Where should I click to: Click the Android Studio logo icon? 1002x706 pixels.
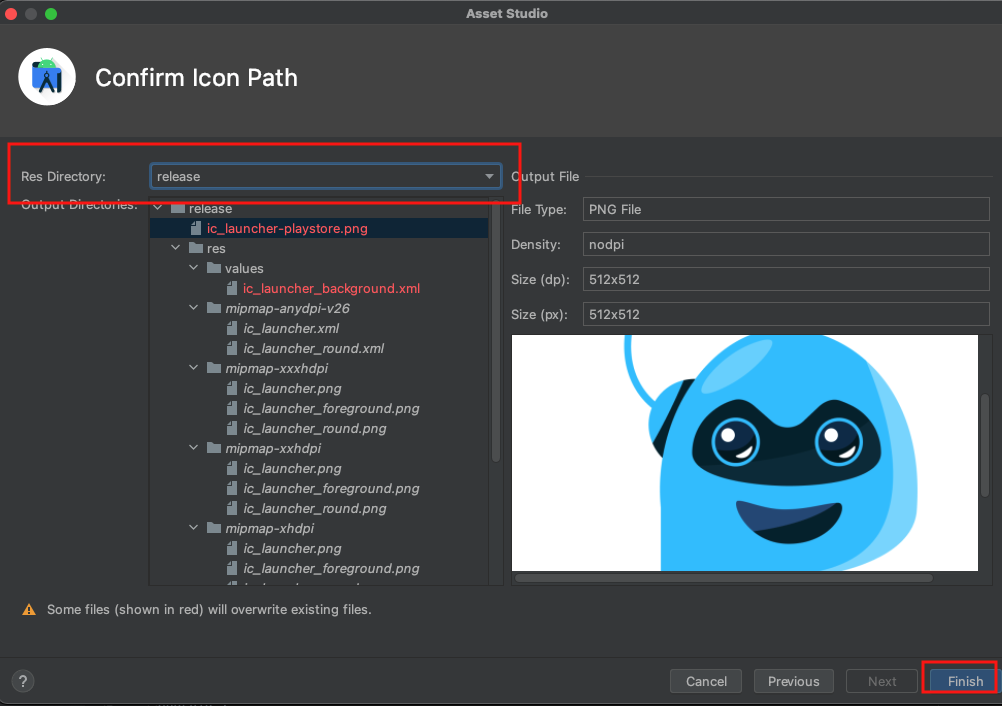pos(47,77)
